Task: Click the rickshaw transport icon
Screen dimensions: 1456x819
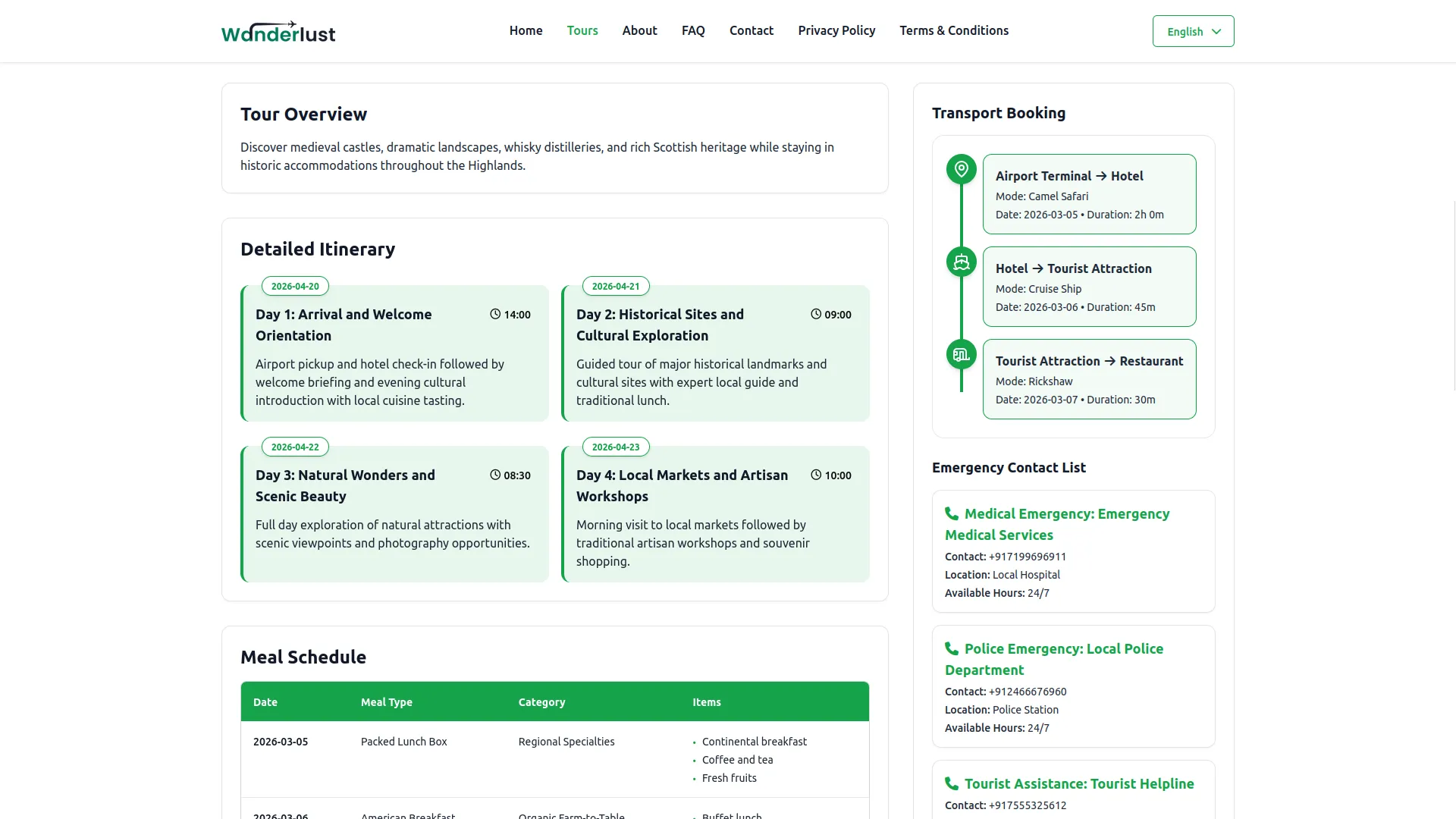Action: 961,354
